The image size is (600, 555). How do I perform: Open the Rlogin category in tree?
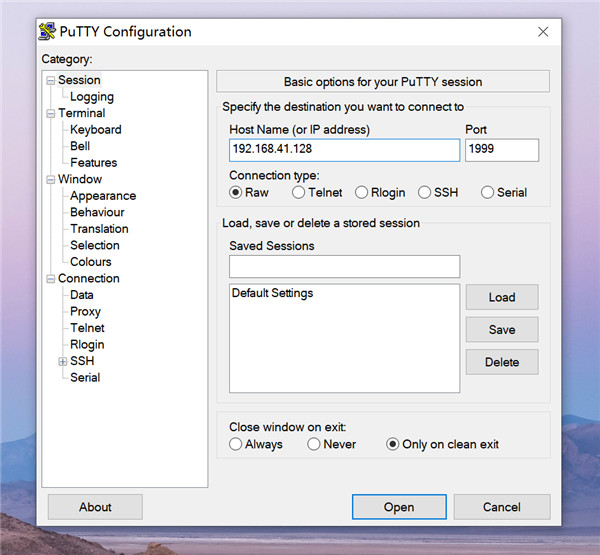pos(87,344)
